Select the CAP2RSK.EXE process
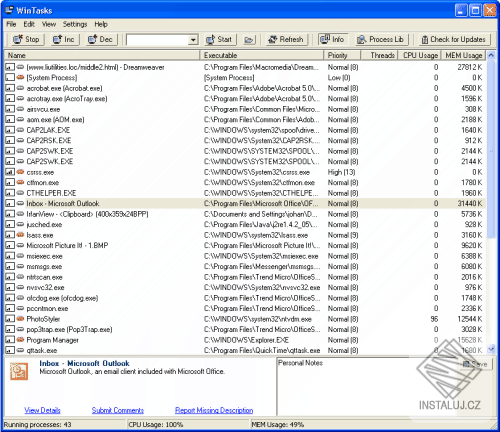 click(x=245, y=141)
